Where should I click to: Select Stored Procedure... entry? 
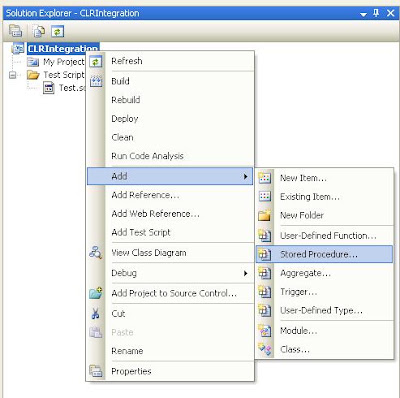pyautogui.click(x=324, y=254)
